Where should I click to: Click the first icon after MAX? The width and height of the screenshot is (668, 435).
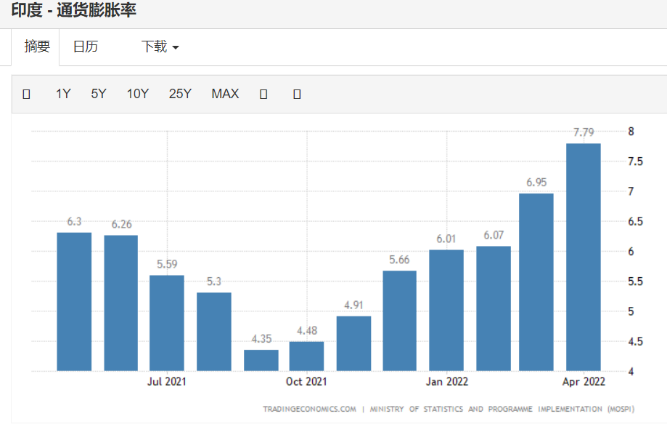(263, 94)
